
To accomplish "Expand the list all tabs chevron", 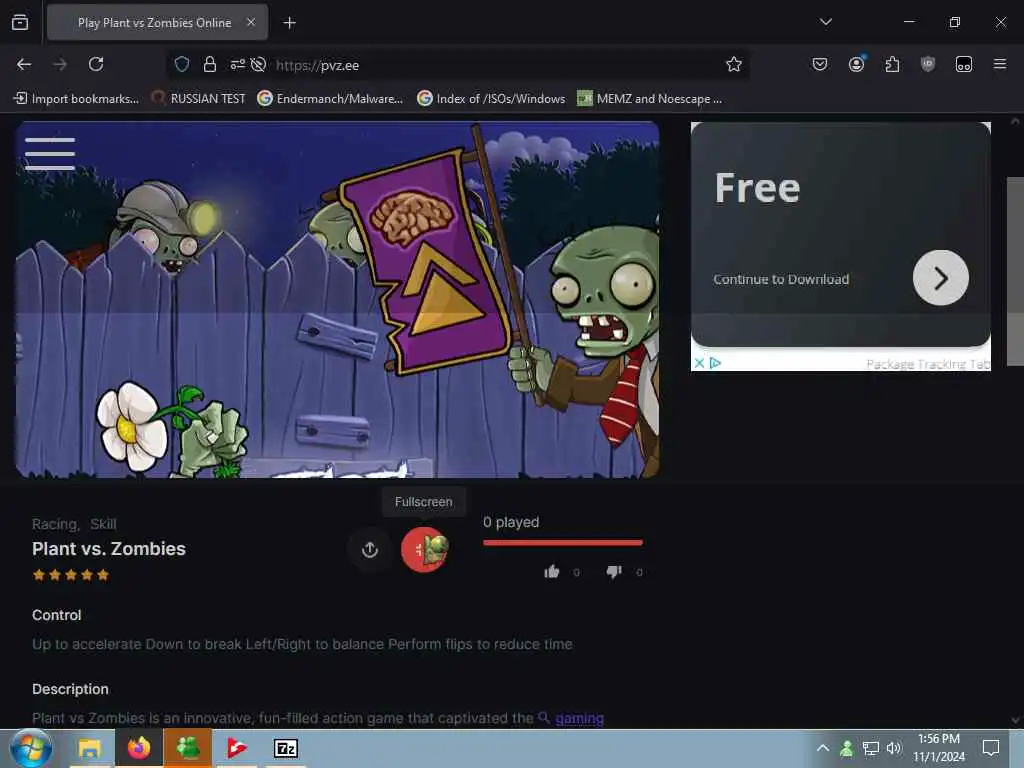I will pyautogui.click(x=825, y=22).
